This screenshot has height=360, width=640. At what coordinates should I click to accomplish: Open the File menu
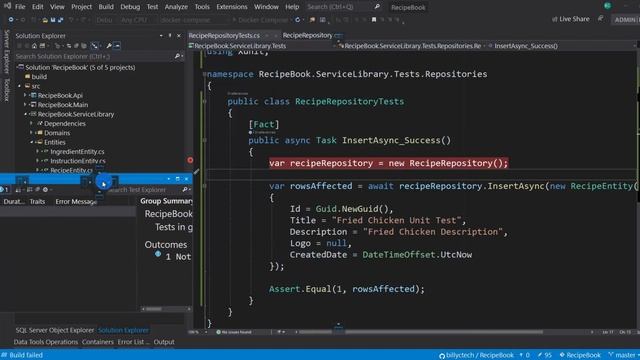point(20,7)
